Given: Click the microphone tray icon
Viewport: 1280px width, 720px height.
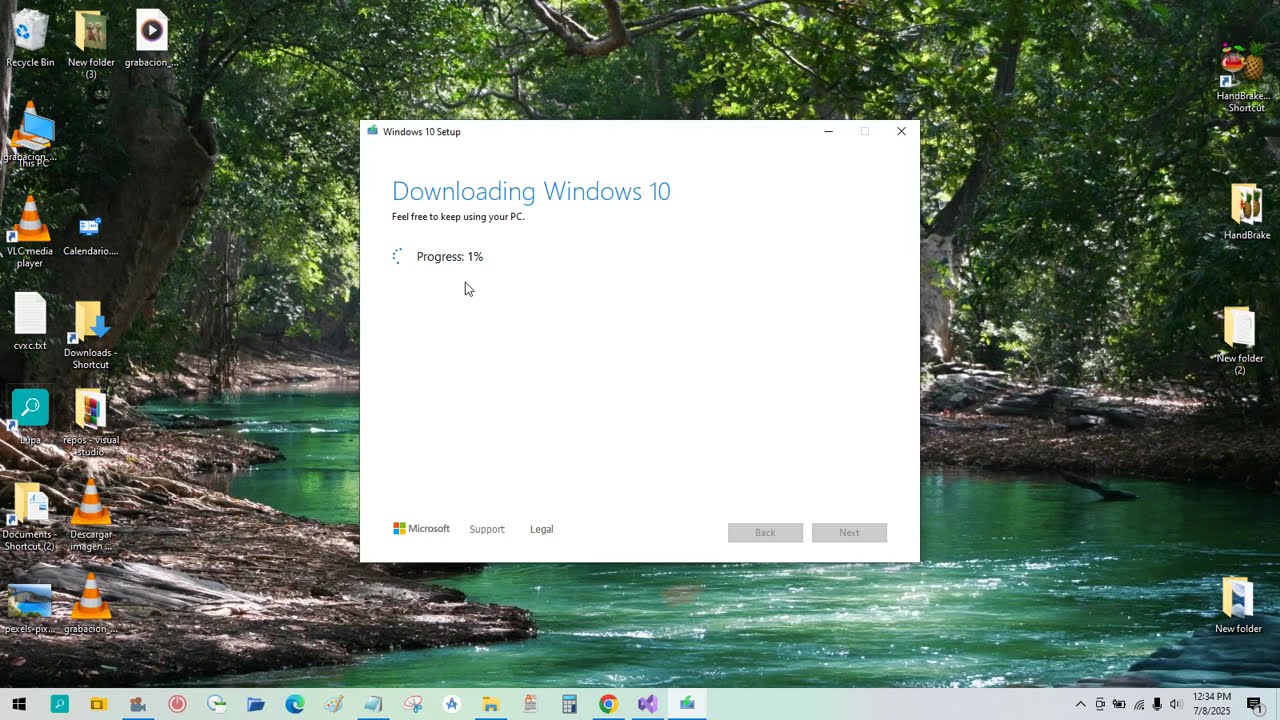Looking at the screenshot, I should click(1157, 704).
